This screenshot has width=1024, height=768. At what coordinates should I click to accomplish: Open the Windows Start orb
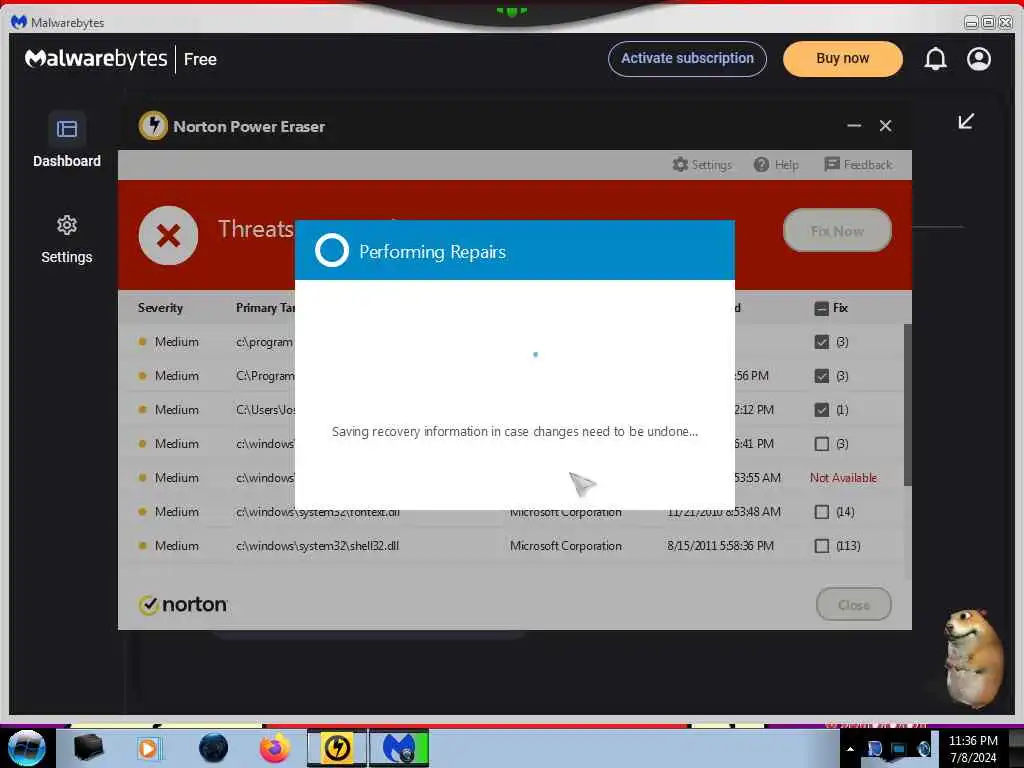[x=27, y=748]
